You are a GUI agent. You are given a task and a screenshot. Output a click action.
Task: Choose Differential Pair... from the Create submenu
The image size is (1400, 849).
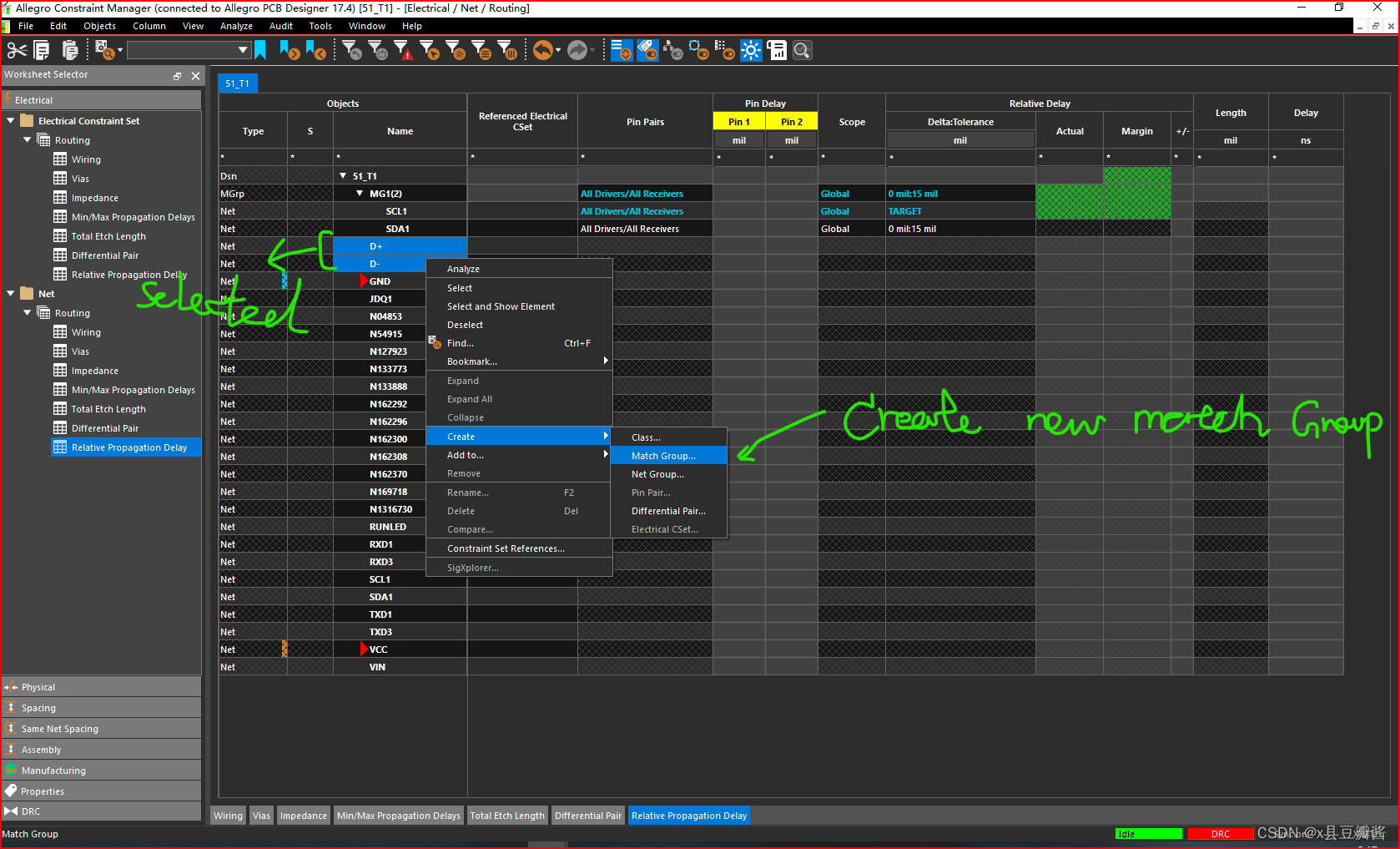(x=668, y=511)
